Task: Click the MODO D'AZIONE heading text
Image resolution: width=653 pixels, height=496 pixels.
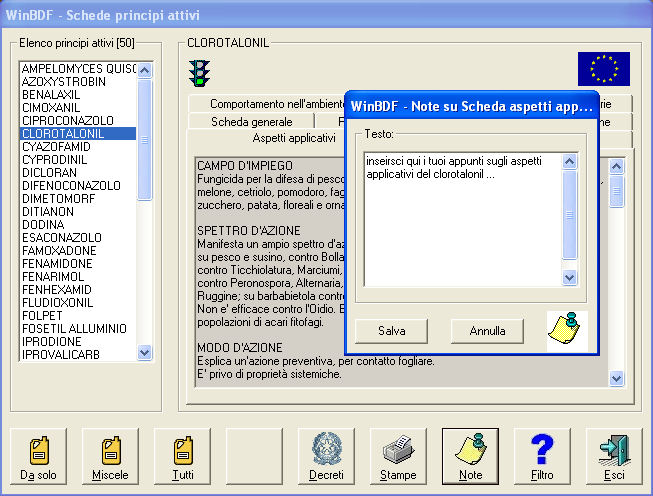Action: 239,348
